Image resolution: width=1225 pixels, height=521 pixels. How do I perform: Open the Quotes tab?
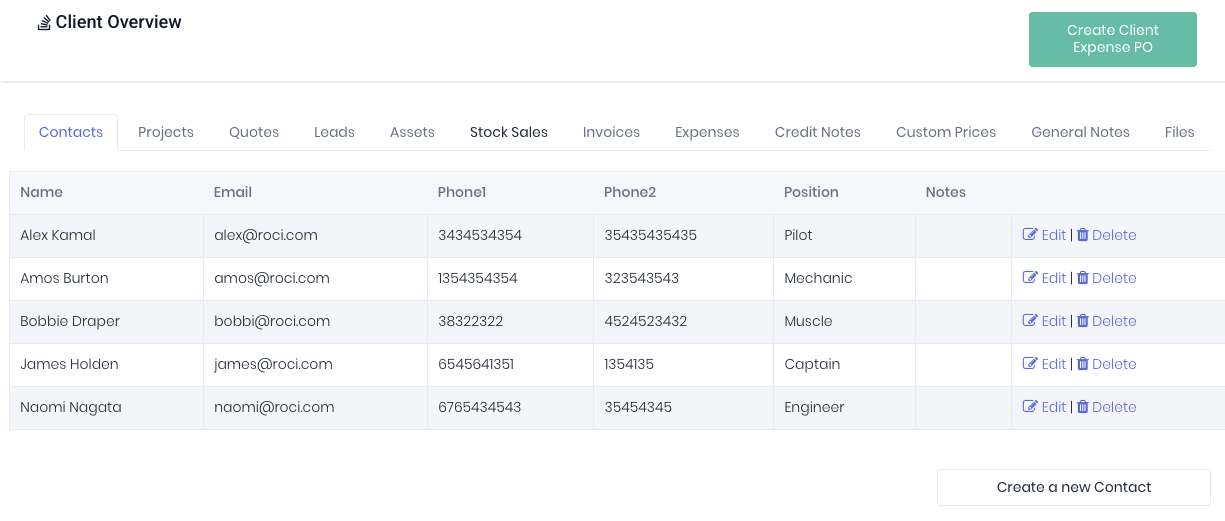point(254,132)
